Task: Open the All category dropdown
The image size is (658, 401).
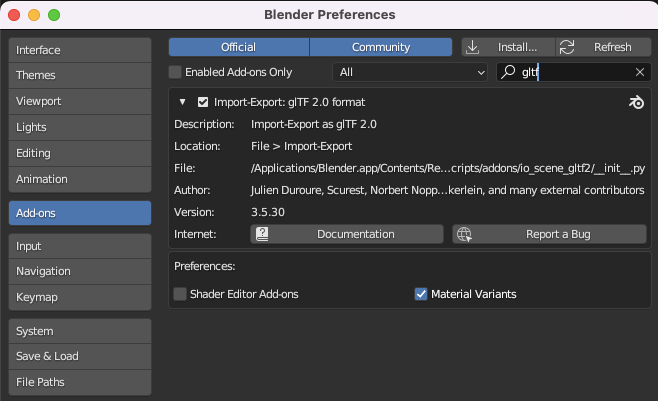Action: point(410,72)
